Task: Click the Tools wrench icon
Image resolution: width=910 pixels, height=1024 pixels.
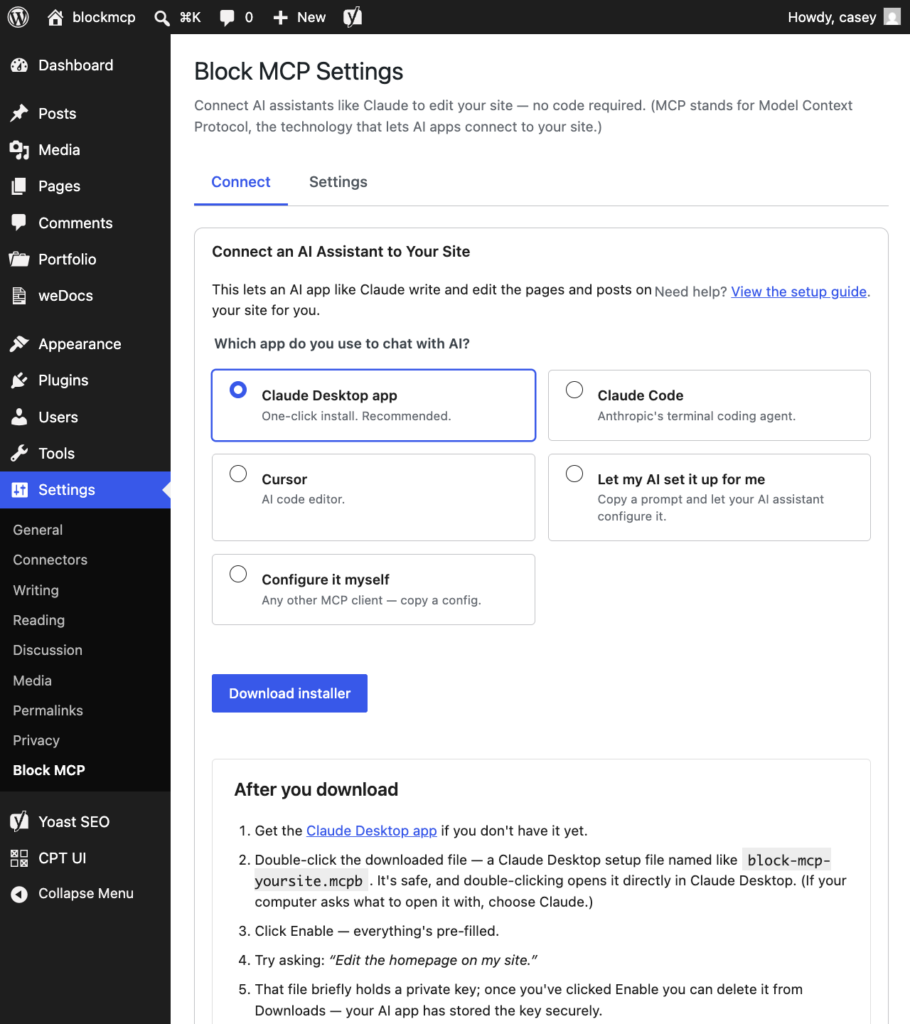Action: 20,453
